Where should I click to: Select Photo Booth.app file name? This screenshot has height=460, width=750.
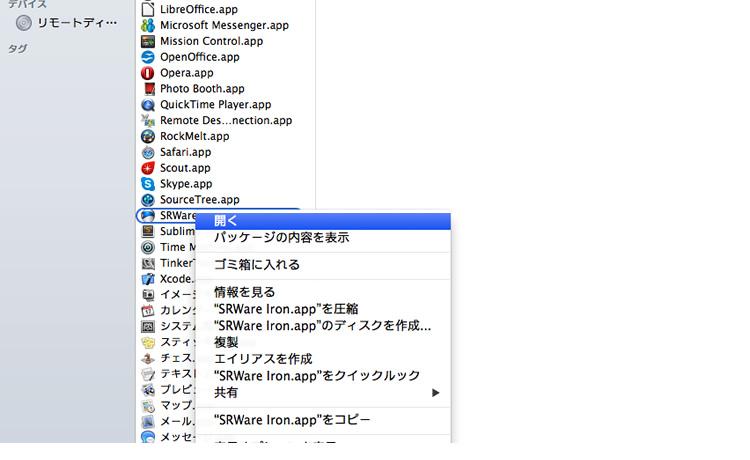tap(202, 89)
